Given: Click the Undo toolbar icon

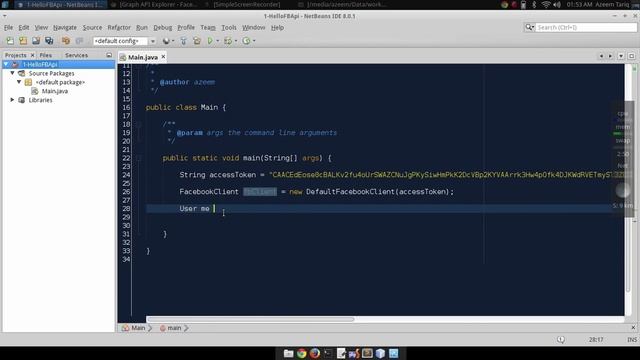Looking at the screenshot, I should (66, 41).
